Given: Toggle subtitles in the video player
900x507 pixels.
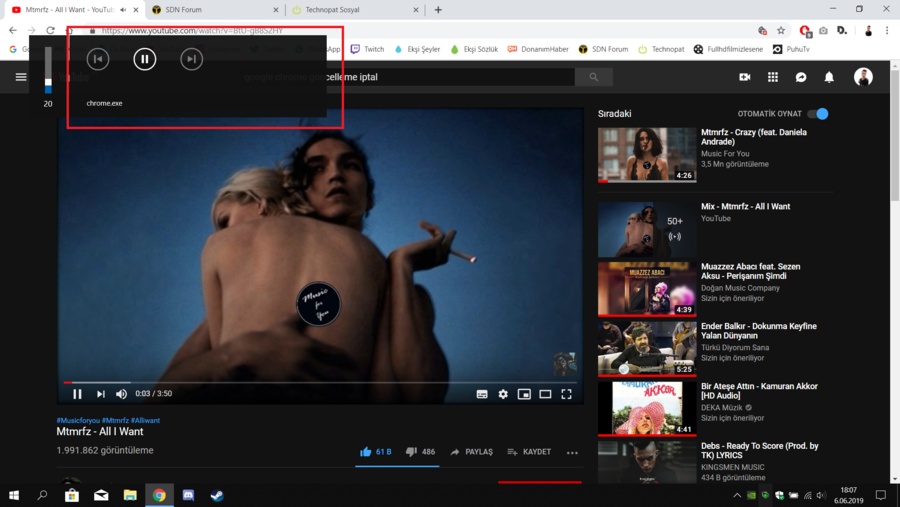Looking at the screenshot, I should [x=482, y=394].
